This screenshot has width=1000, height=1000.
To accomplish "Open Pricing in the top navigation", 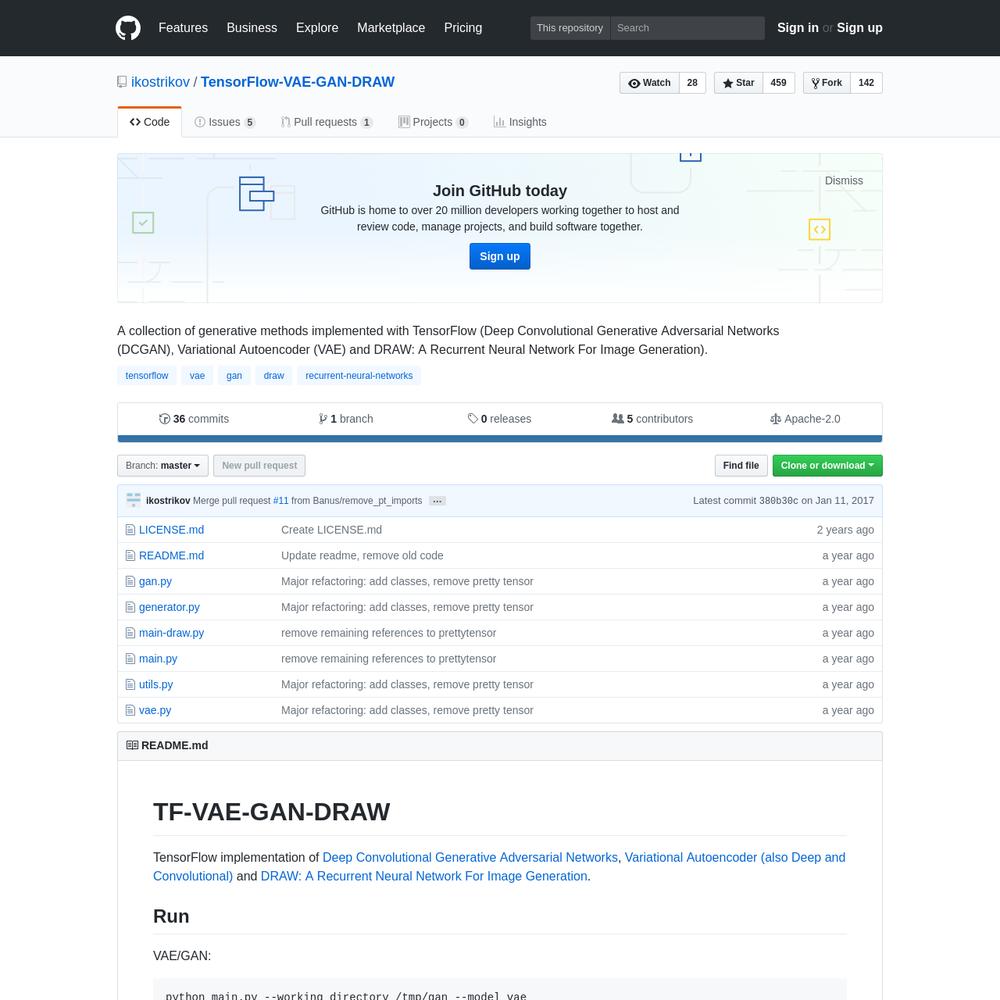I will point(463,28).
